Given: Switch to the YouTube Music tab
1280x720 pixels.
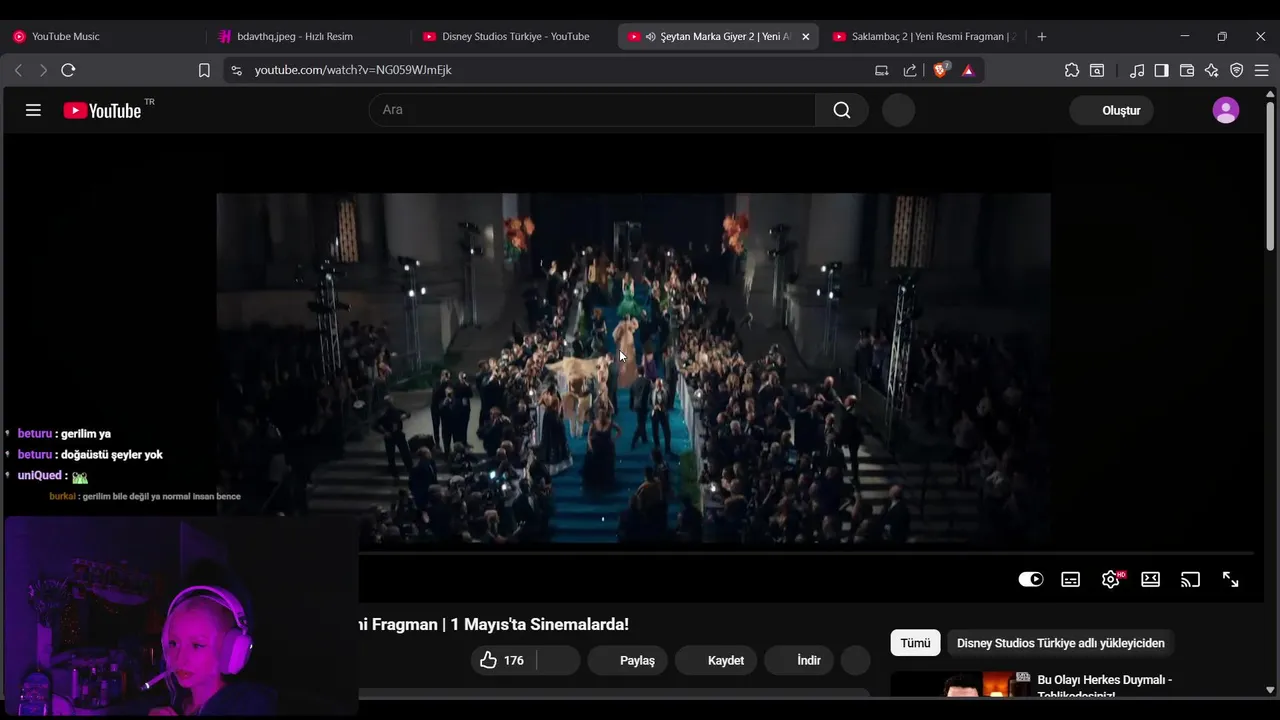Looking at the screenshot, I should click(x=103, y=36).
